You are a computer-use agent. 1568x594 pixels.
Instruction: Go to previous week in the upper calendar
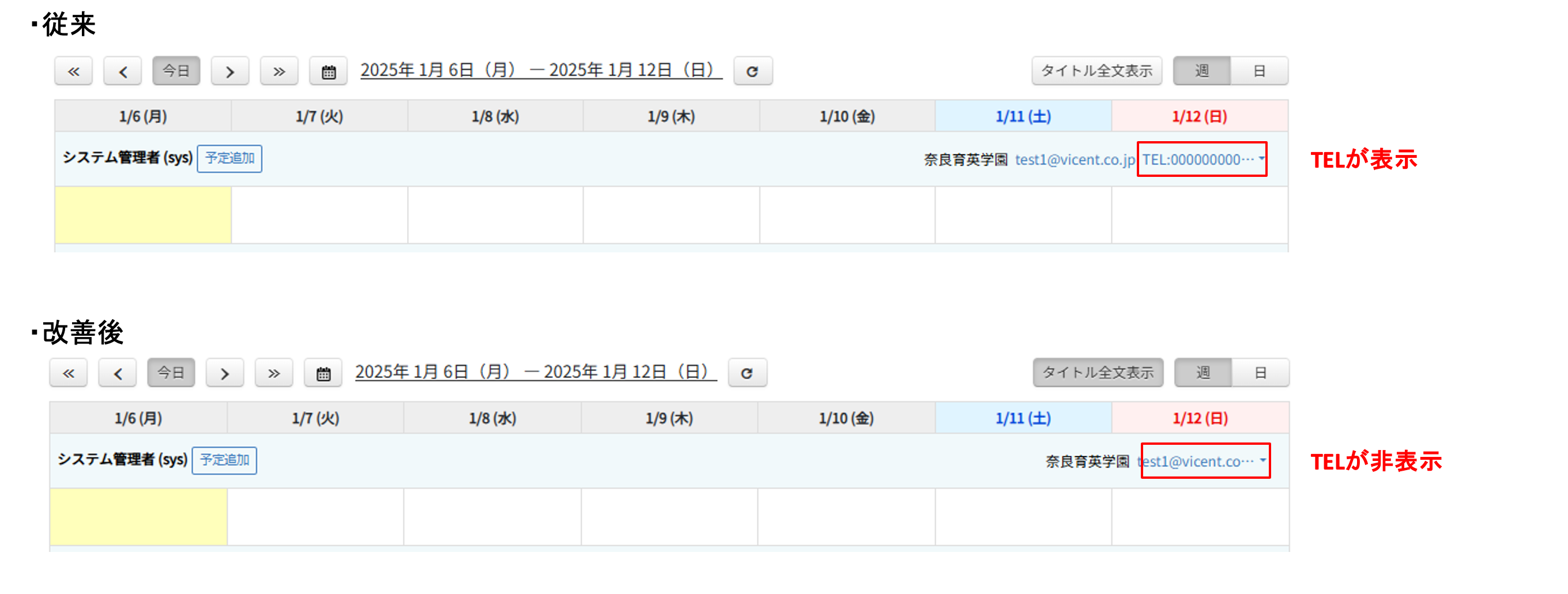pyautogui.click(x=122, y=71)
